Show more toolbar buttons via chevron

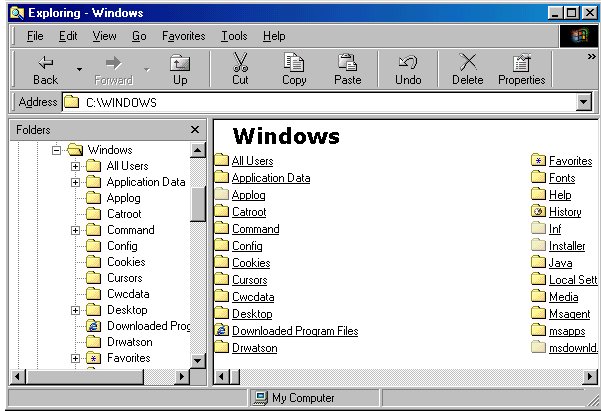(x=591, y=57)
